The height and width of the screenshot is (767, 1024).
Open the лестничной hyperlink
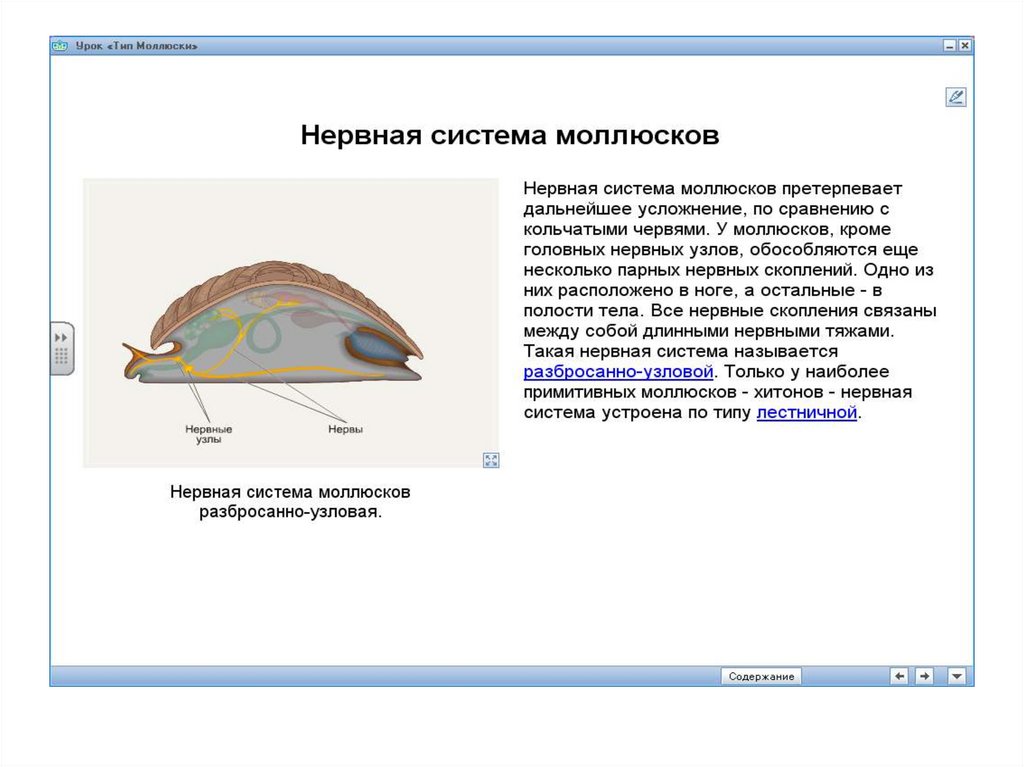pos(807,412)
